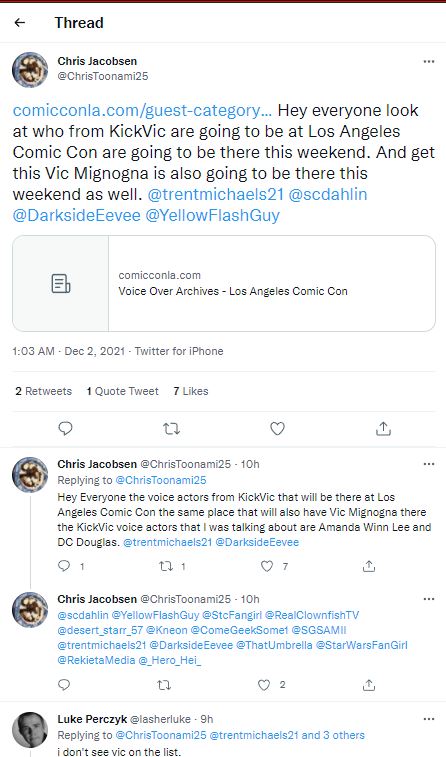Viewport: 446px width, 757px height.
Task: Go back using the Thread arrow
Action: point(19,22)
